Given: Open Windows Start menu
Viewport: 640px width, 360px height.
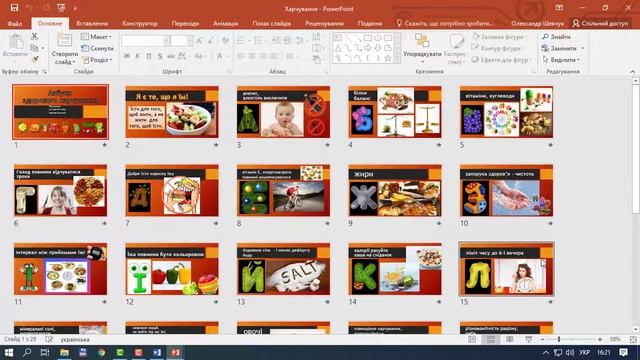Looking at the screenshot, I should (8, 352).
